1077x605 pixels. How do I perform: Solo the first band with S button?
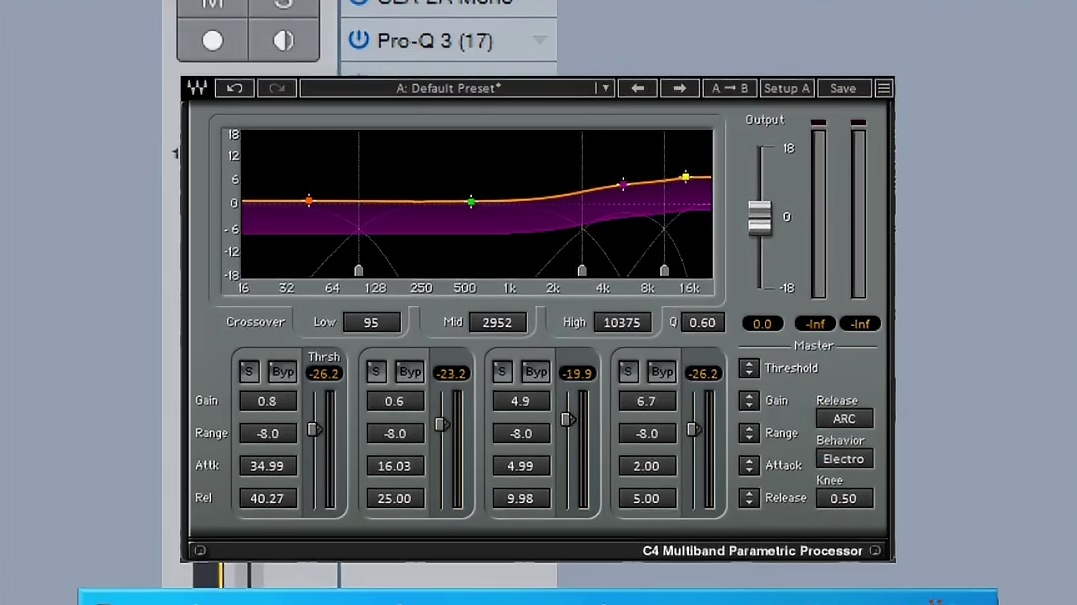[x=249, y=372]
